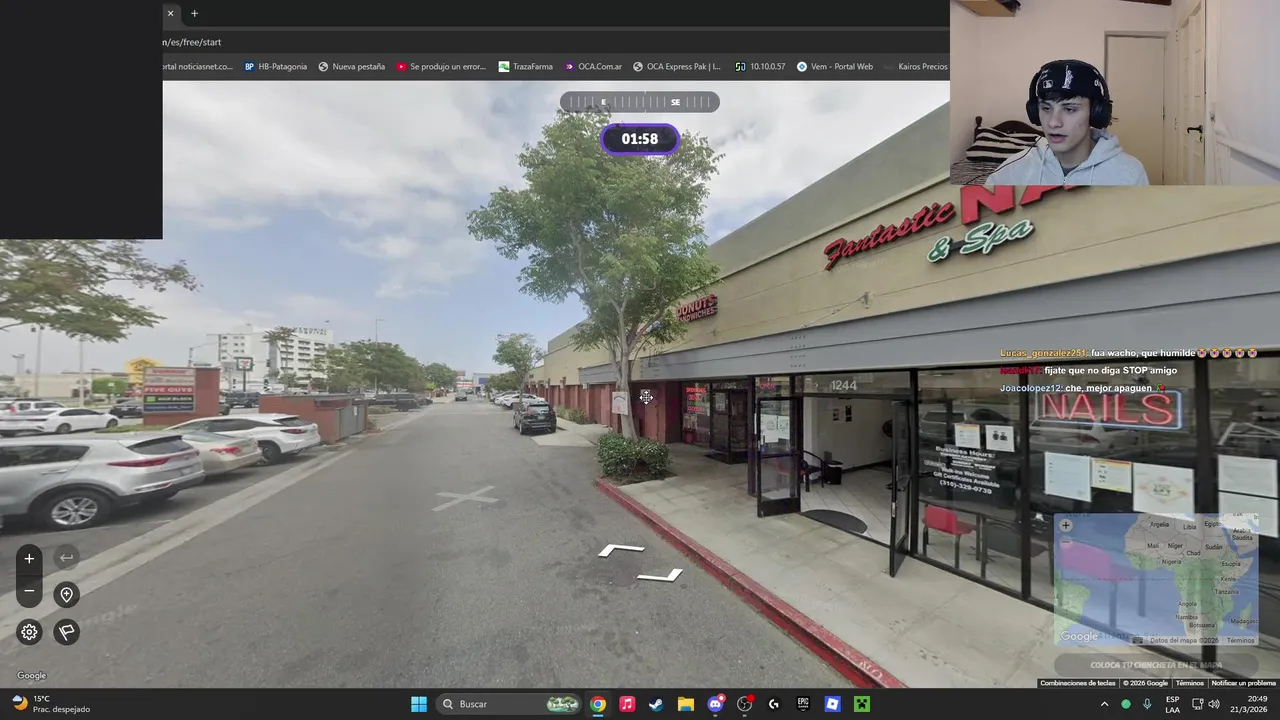Viewport: 1280px width, 720px height.
Task: Zoom out the guess mini-map
Action: tap(1065, 540)
